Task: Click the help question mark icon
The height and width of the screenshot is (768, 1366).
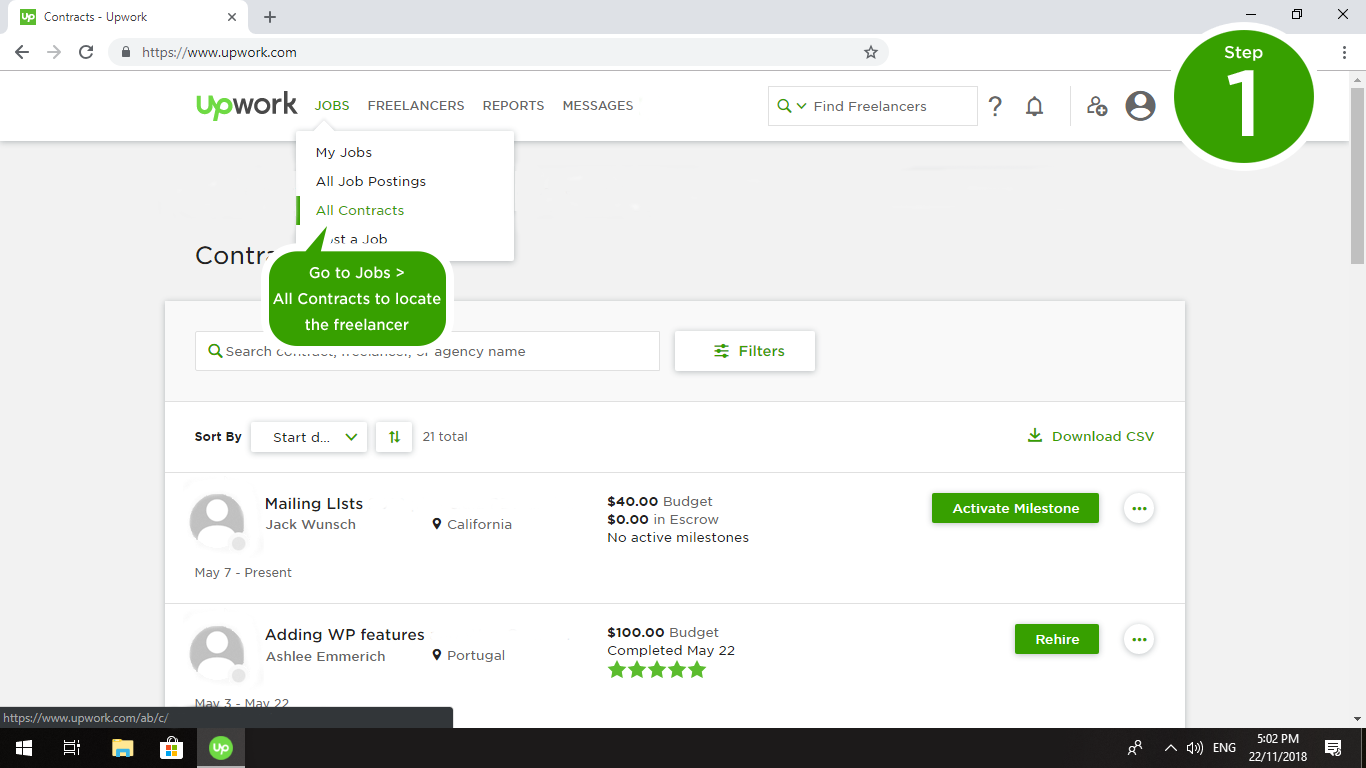Action: click(x=995, y=105)
